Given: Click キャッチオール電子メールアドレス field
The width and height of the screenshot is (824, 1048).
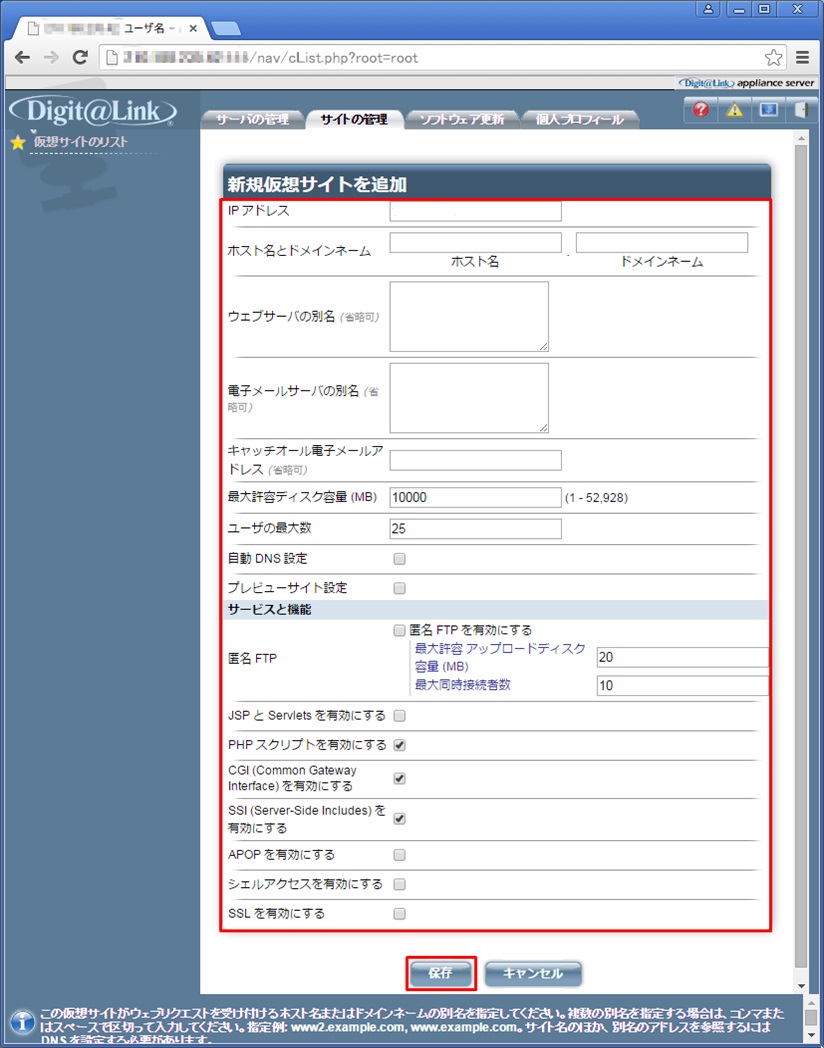Looking at the screenshot, I should pos(475,461).
